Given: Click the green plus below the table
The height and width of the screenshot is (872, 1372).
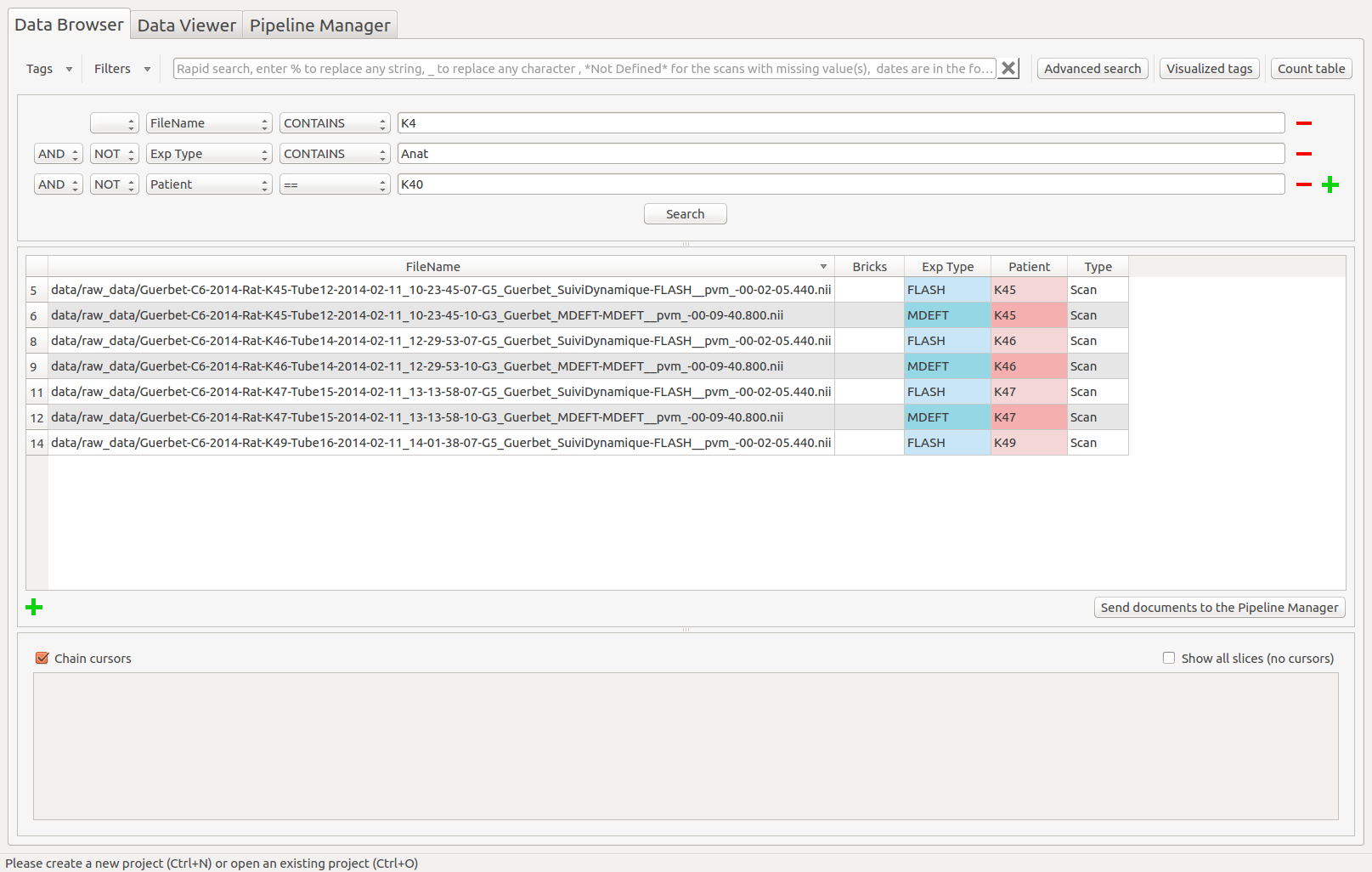Looking at the screenshot, I should pos(34,607).
